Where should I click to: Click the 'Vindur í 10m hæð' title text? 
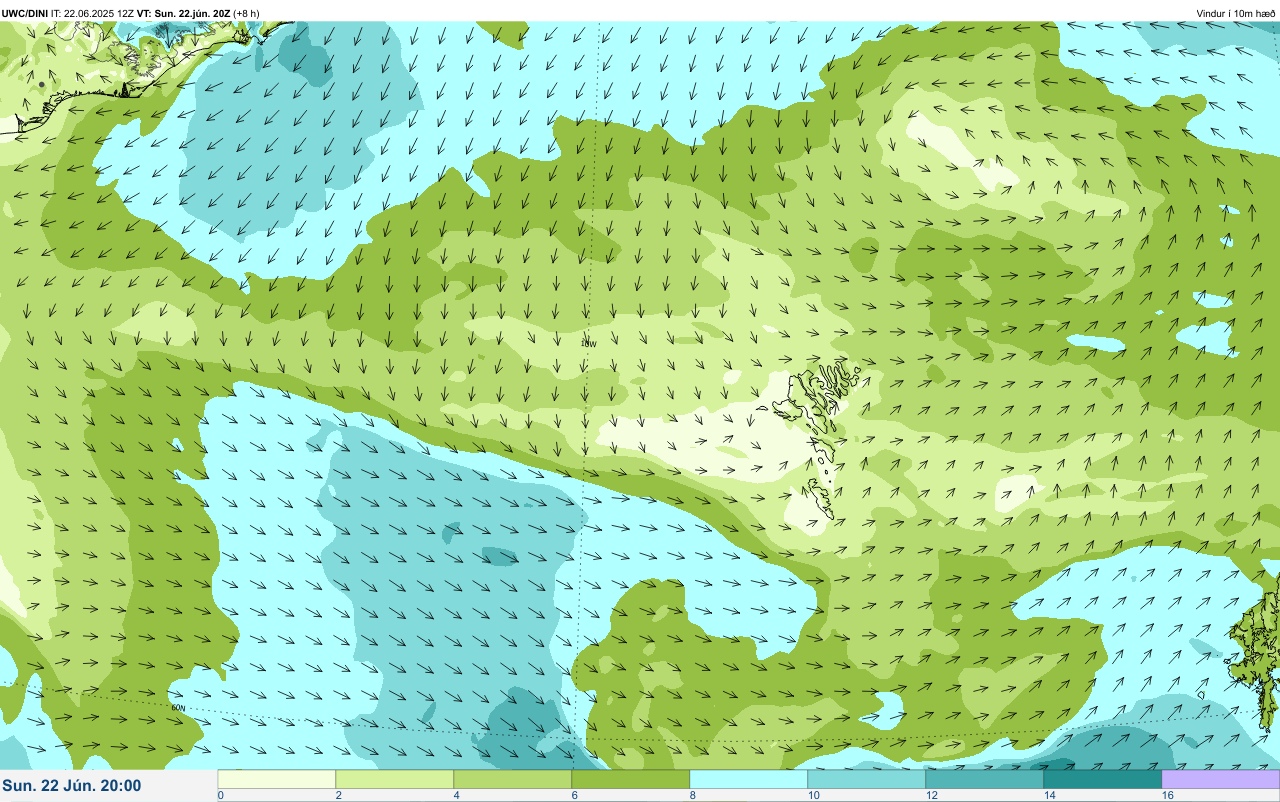[x=1236, y=13]
